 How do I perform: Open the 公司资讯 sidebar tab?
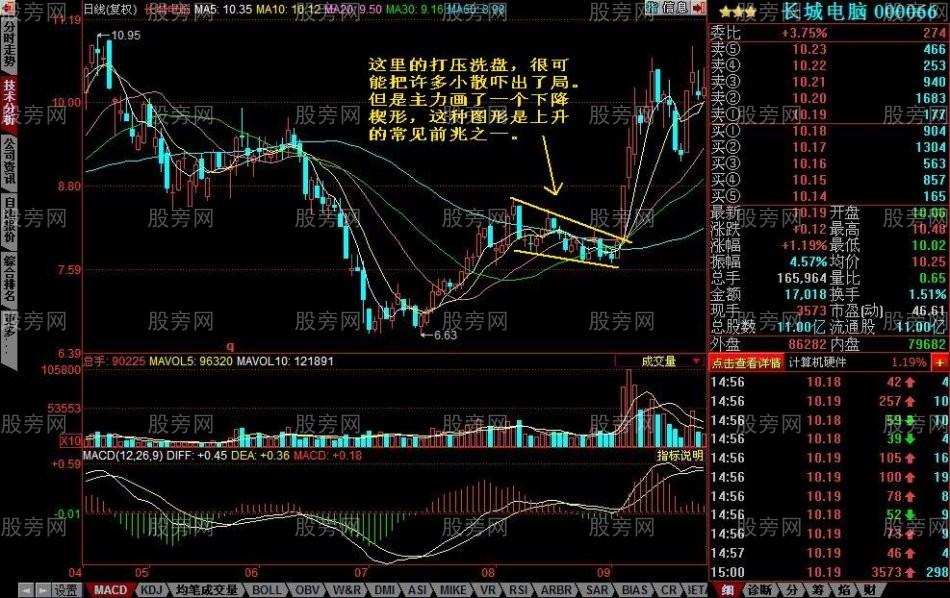pos(9,160)
